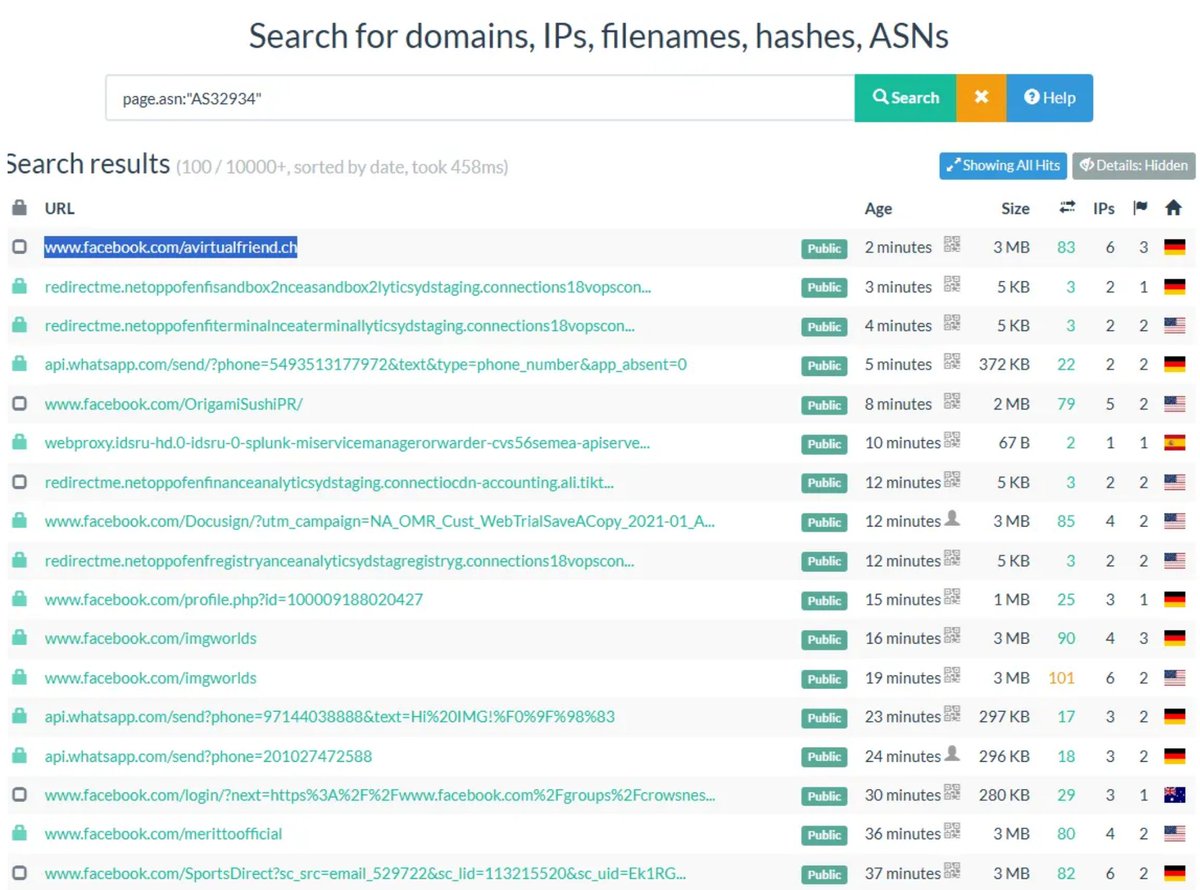Click the URL column header
The height and width of the screenshot is (890, 1200).
(x=59, y=208)
